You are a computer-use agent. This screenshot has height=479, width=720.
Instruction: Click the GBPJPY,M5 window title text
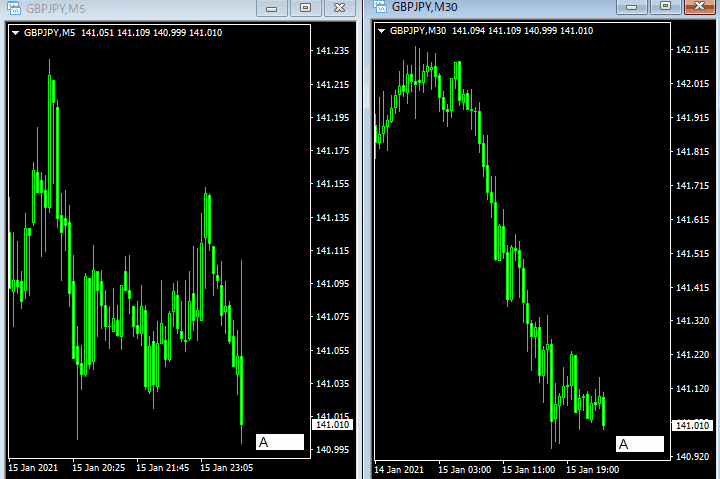click(55, 9)
